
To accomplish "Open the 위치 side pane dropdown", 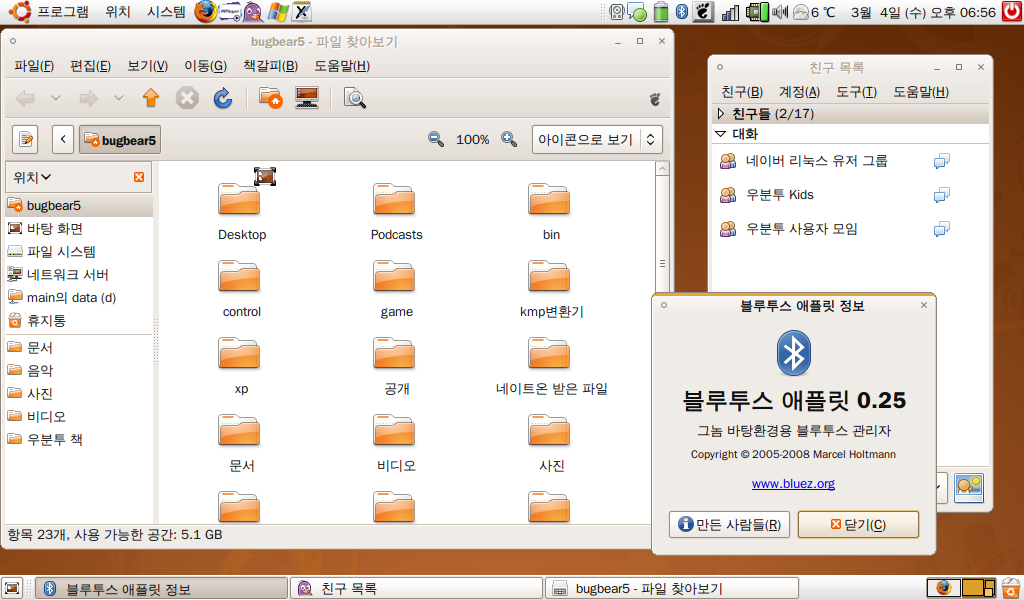I will (33, 177).
